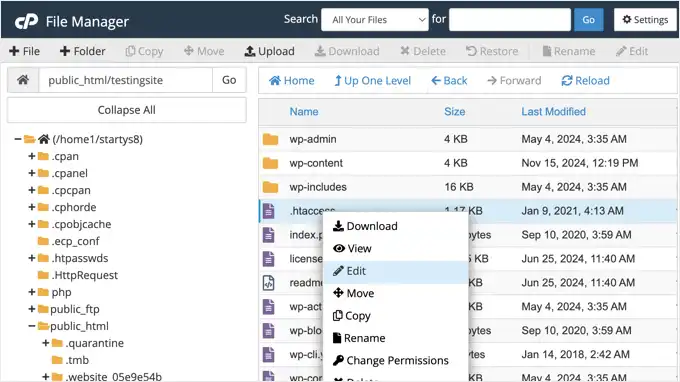
Task: Click the wp-admin folder icon
Action: (270, 139)
